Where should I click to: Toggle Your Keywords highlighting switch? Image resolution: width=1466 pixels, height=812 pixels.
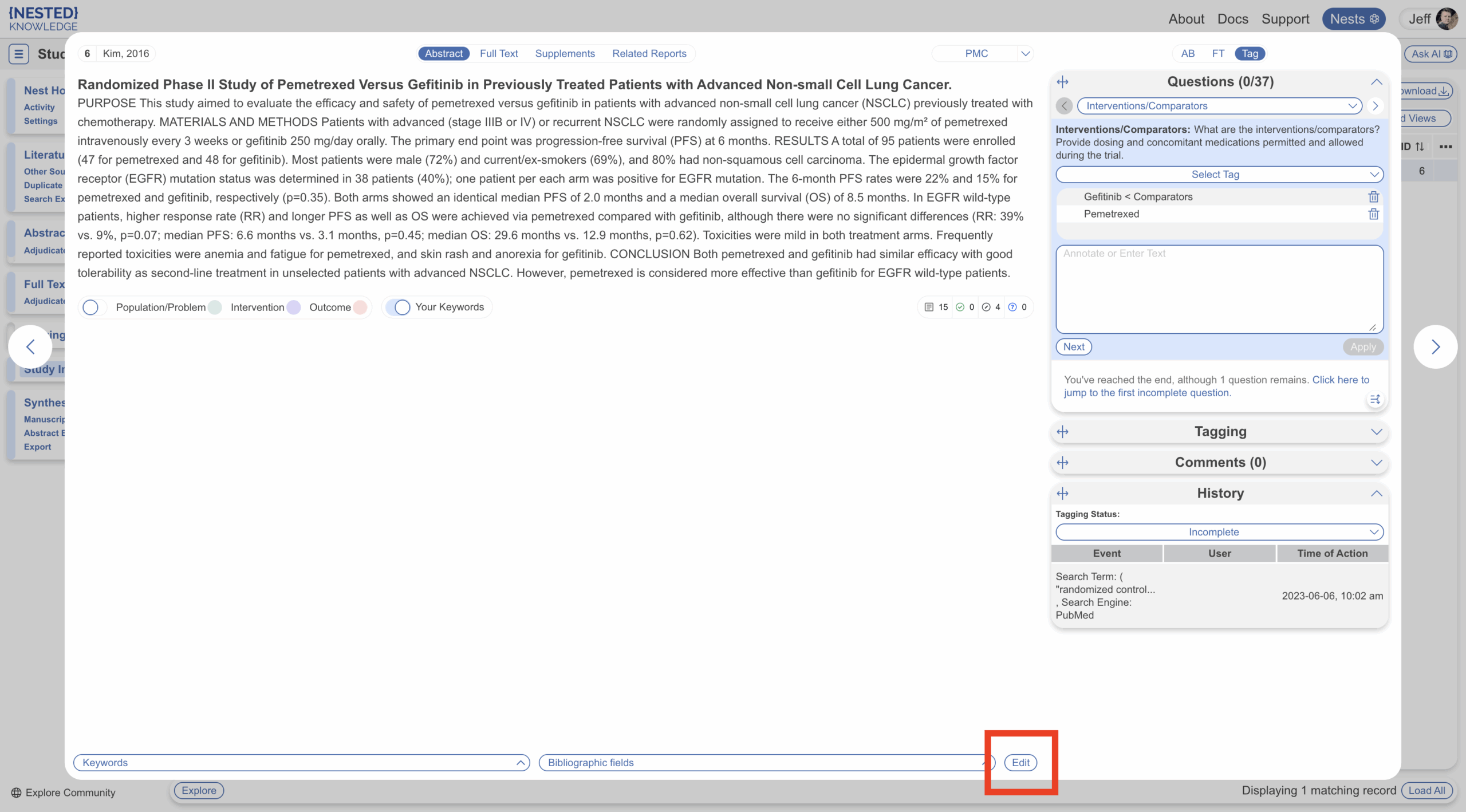[x=400, y=308]
